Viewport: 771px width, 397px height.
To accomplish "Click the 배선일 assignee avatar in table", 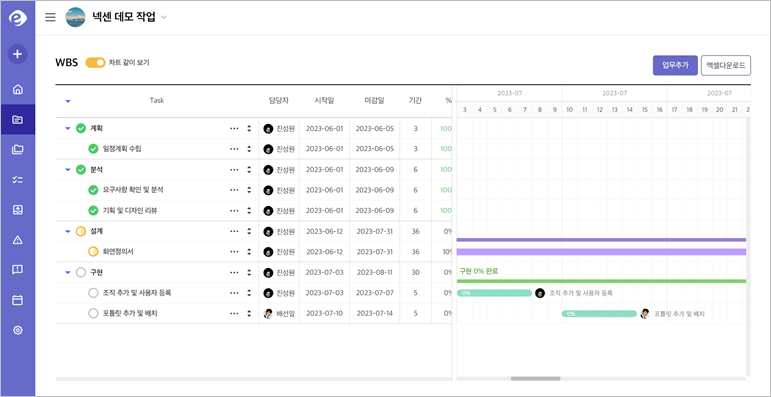I will pyautogui.click(x=268, y=313).
